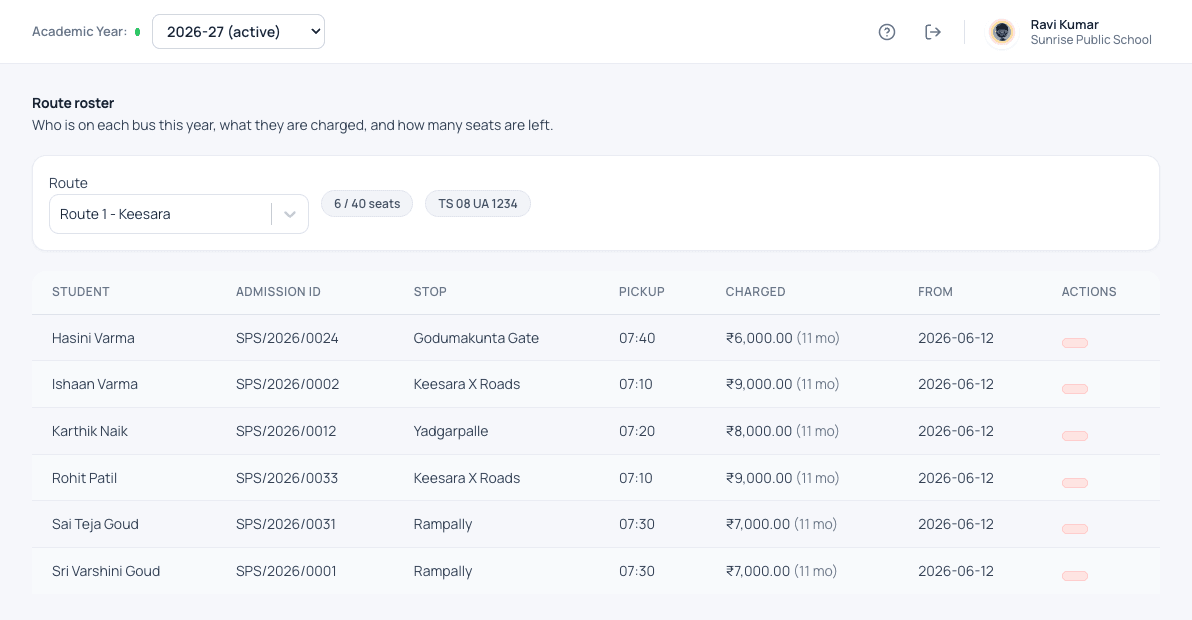This screenshot has height=620, width=1192.
Task: Click the STUDENT column header
Action: click(x=81, y=292)
